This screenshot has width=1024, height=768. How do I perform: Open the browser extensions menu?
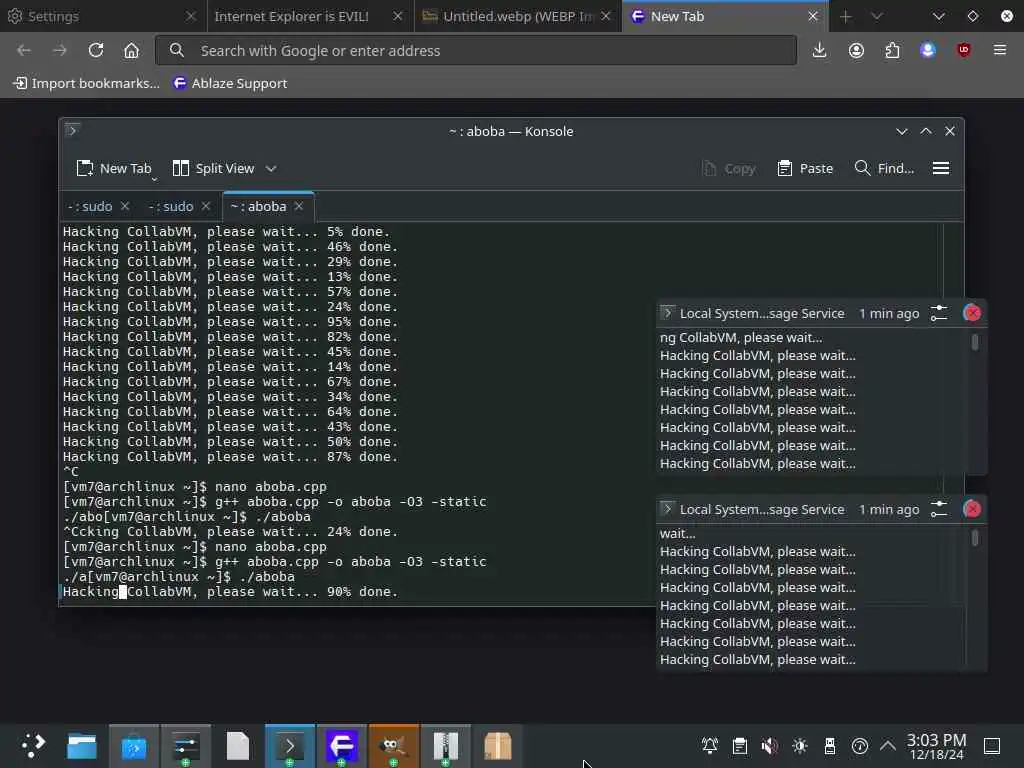[x=892, y=50]
